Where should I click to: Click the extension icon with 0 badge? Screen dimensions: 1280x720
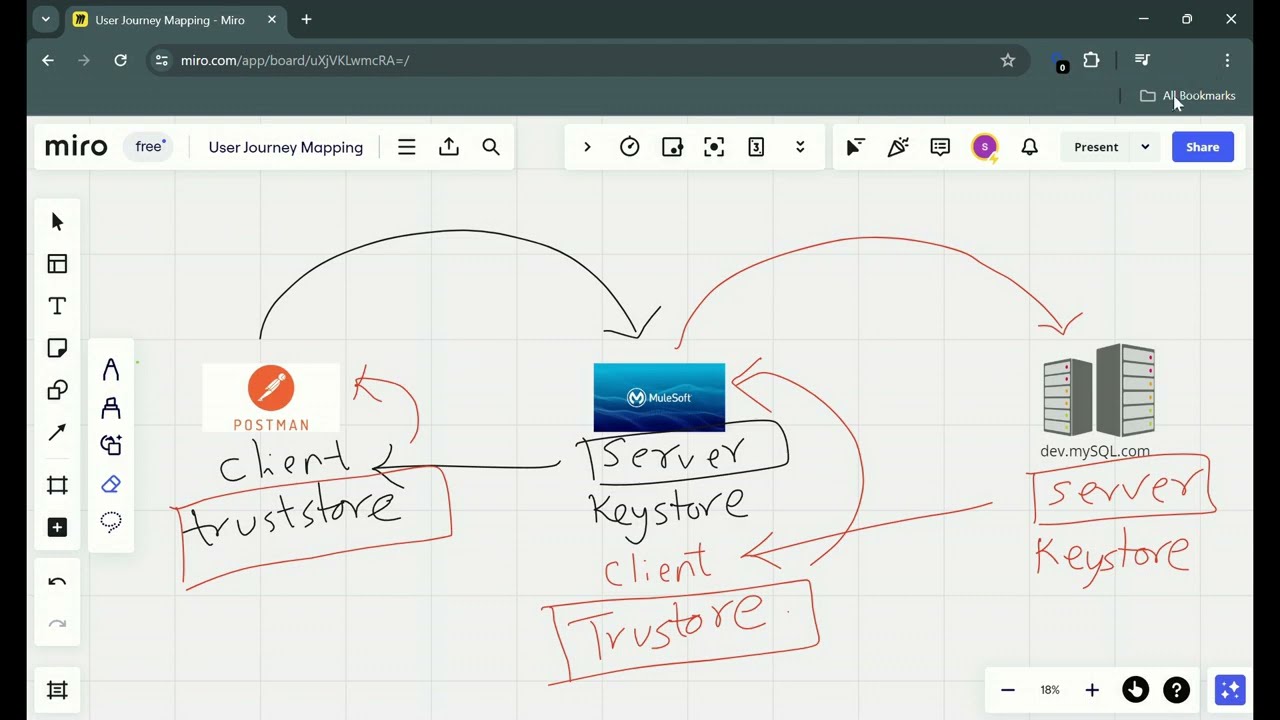pos(1060,62)
